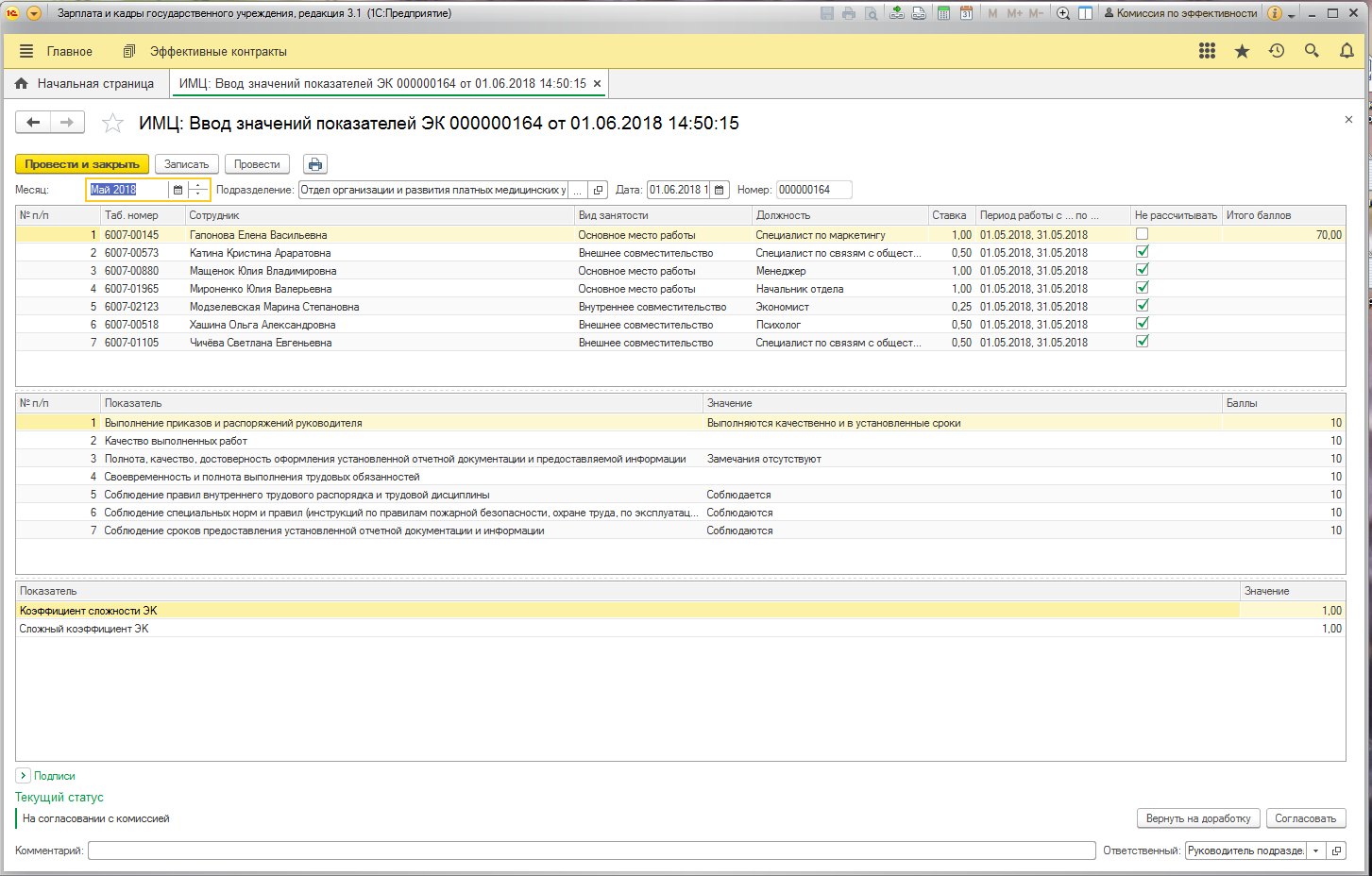Open the notifications bell

[1347, 51]
